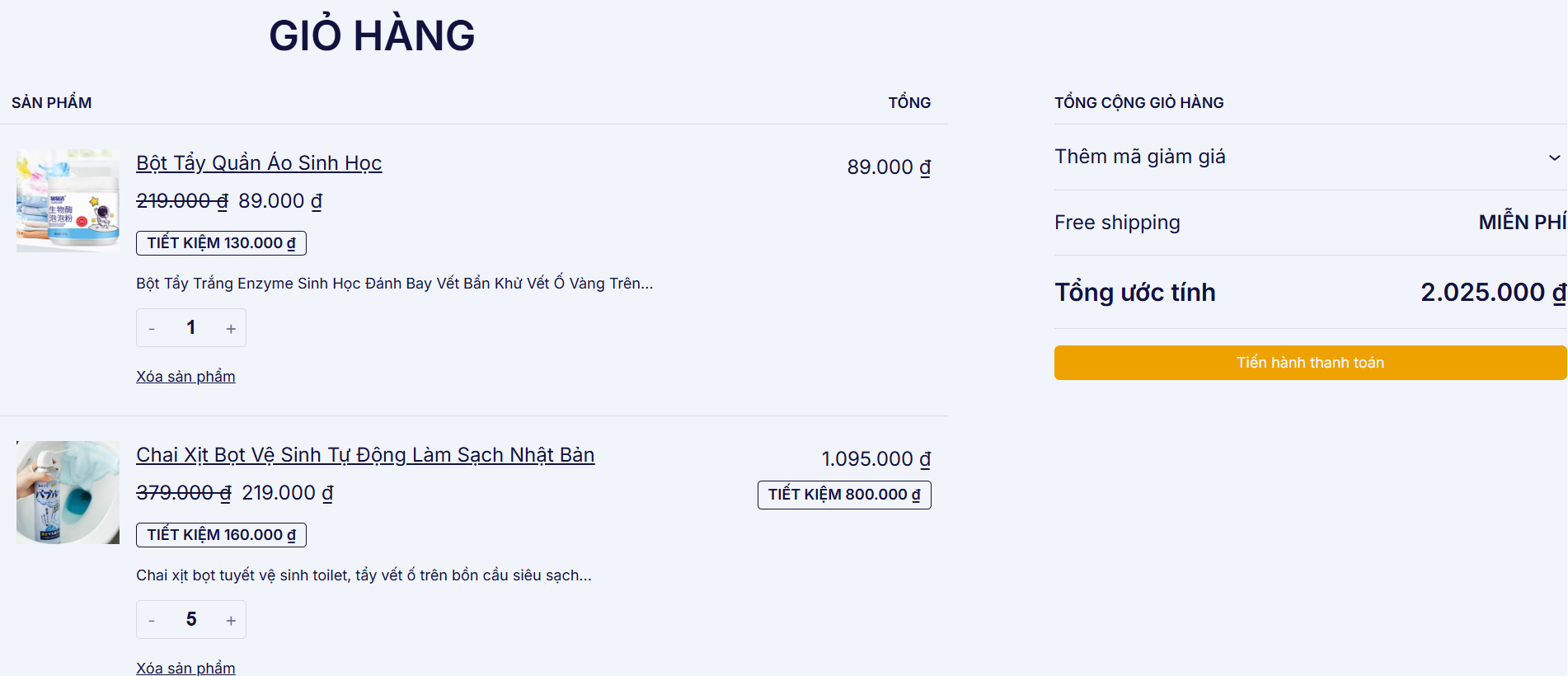Open the Bột Tẩy Quần Áo Sinh Học link
1568x676 pixels.
tap(259, 163)
